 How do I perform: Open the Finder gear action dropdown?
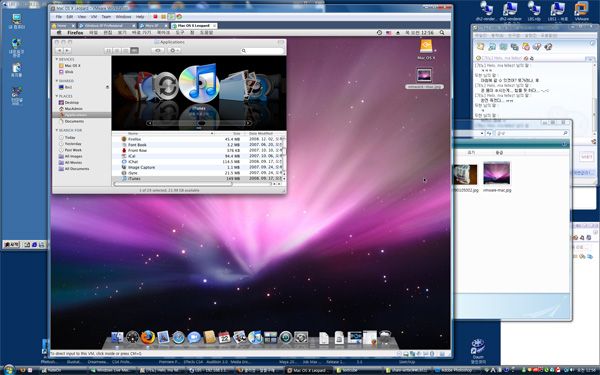click(x=174, y=51)
